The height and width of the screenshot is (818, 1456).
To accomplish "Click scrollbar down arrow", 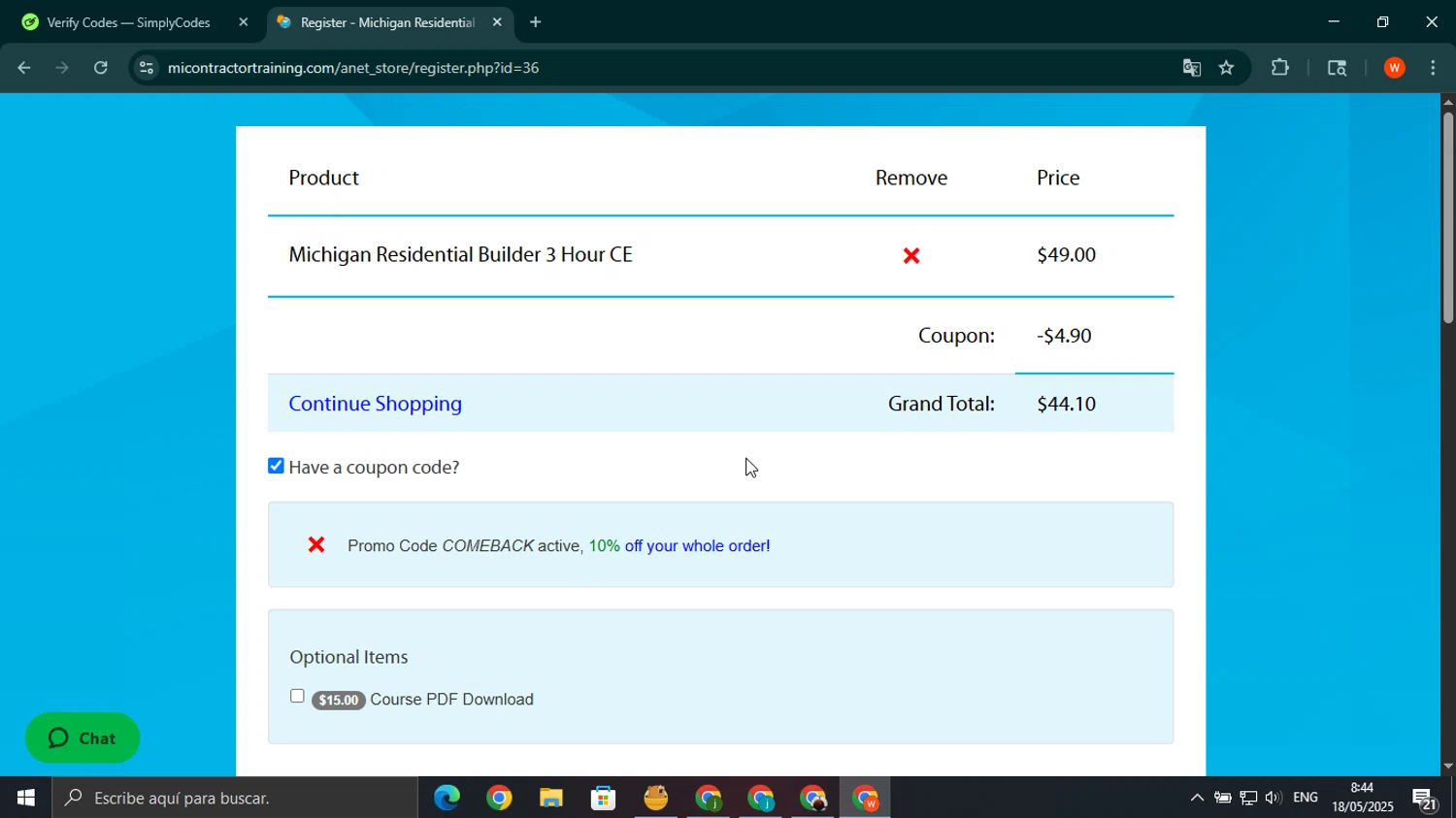I will [x=1448, y=767].
